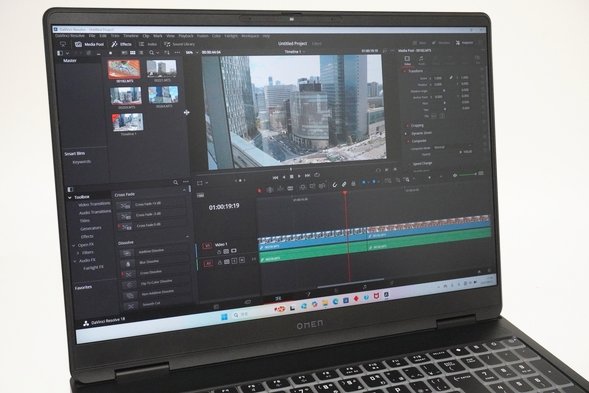
Task: Toggle the snapping magnet icon
Action: 334,184
